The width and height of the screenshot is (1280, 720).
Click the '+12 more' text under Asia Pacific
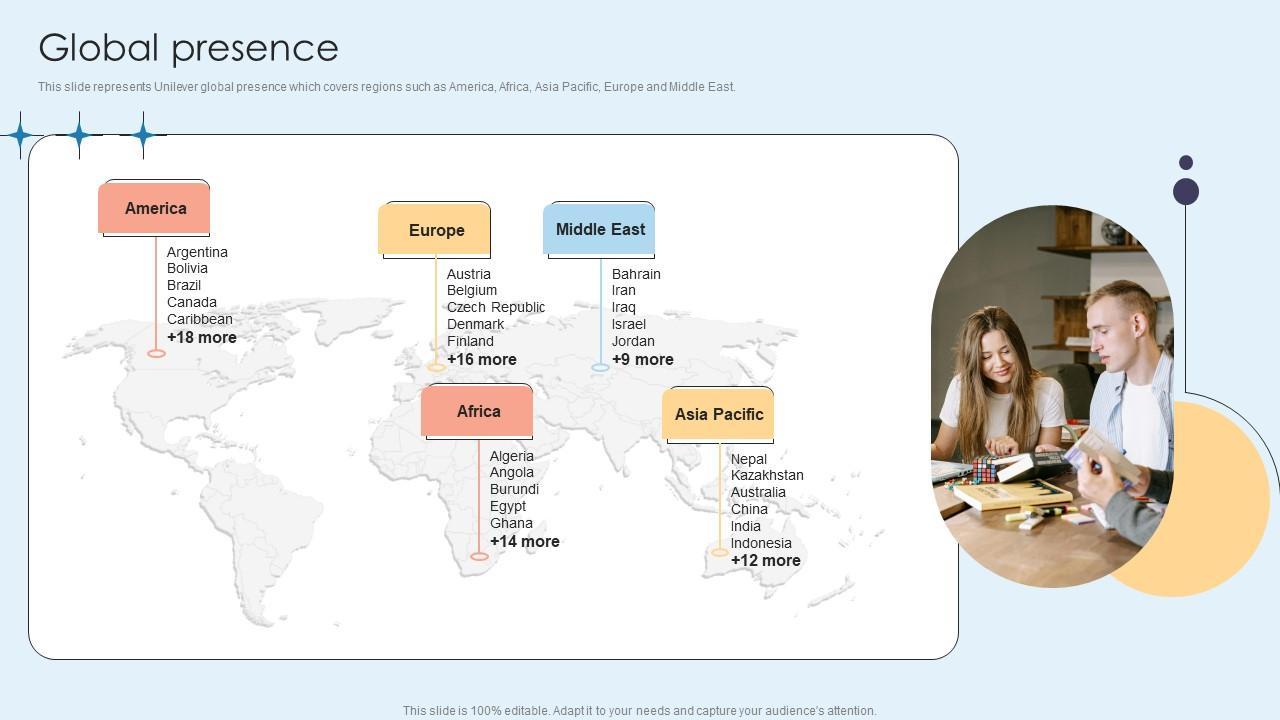pos(766,561)
